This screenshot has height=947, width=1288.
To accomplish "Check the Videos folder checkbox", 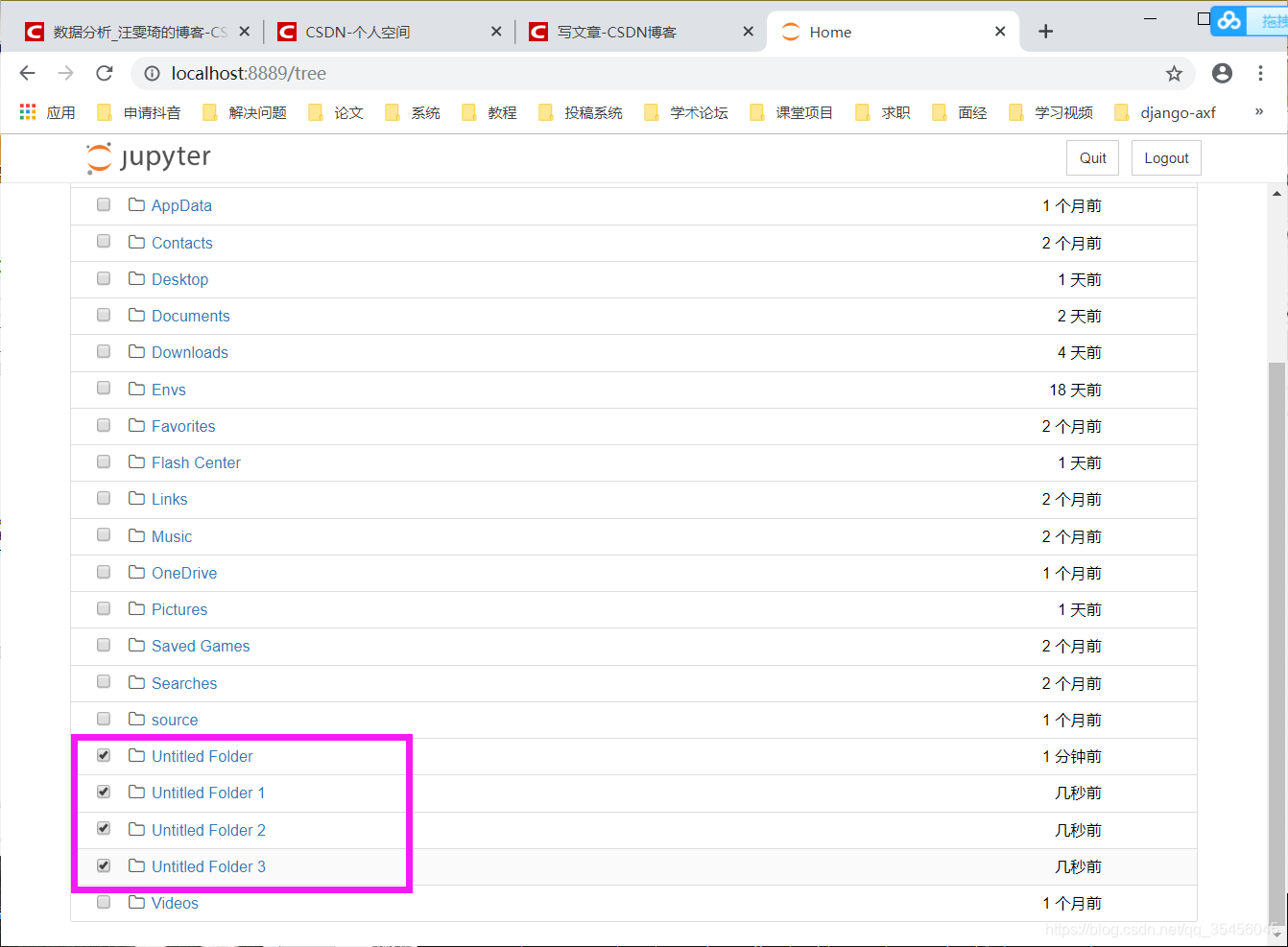I will [x=104, y=902].
